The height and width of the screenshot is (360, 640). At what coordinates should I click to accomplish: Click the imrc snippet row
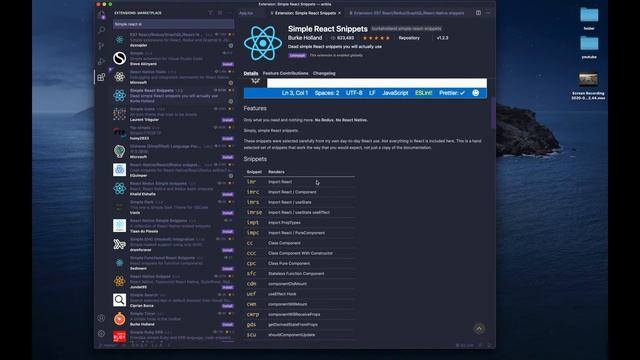pyautogui.click(x=299, y=192)
